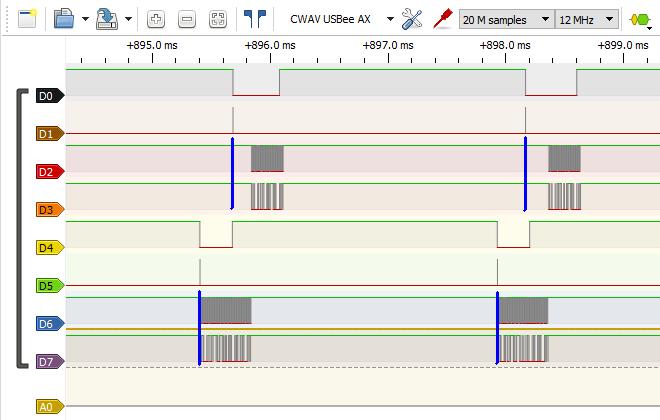This screenshot has height=420, width=660.
Task: Save the session with the disk download icon
Action: tap(107, 19)
